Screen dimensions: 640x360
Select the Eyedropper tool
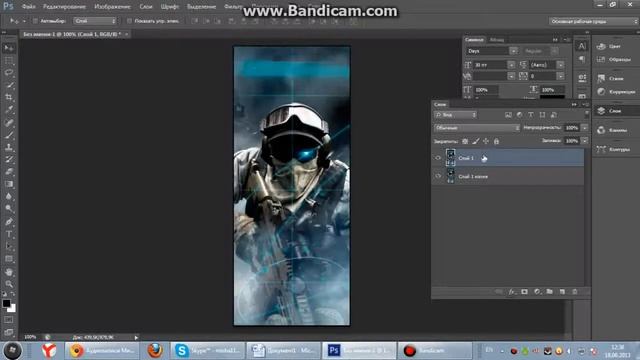(x=9, y=110)
